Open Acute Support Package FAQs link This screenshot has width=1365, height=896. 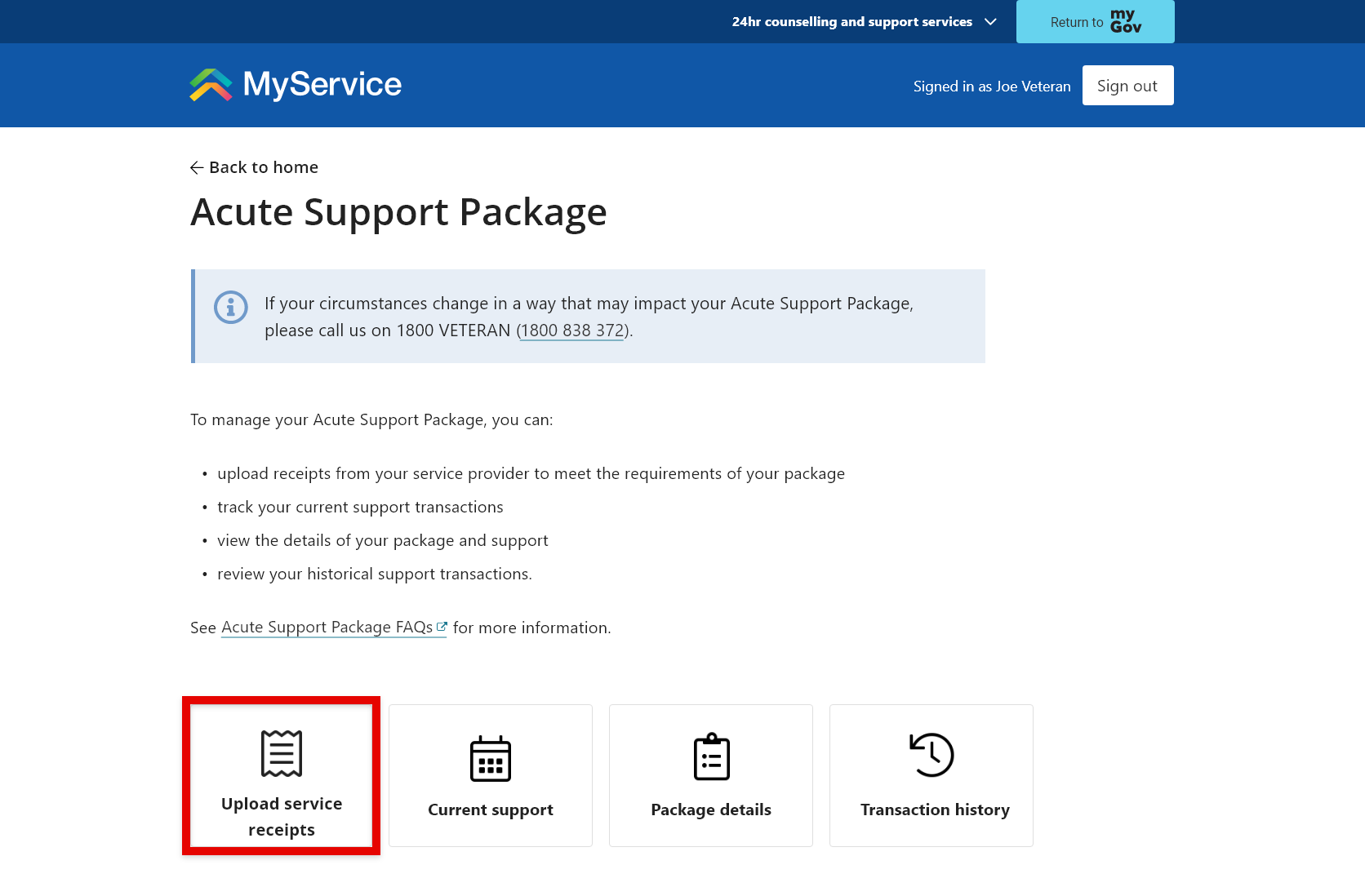click(x=334, y=628)
